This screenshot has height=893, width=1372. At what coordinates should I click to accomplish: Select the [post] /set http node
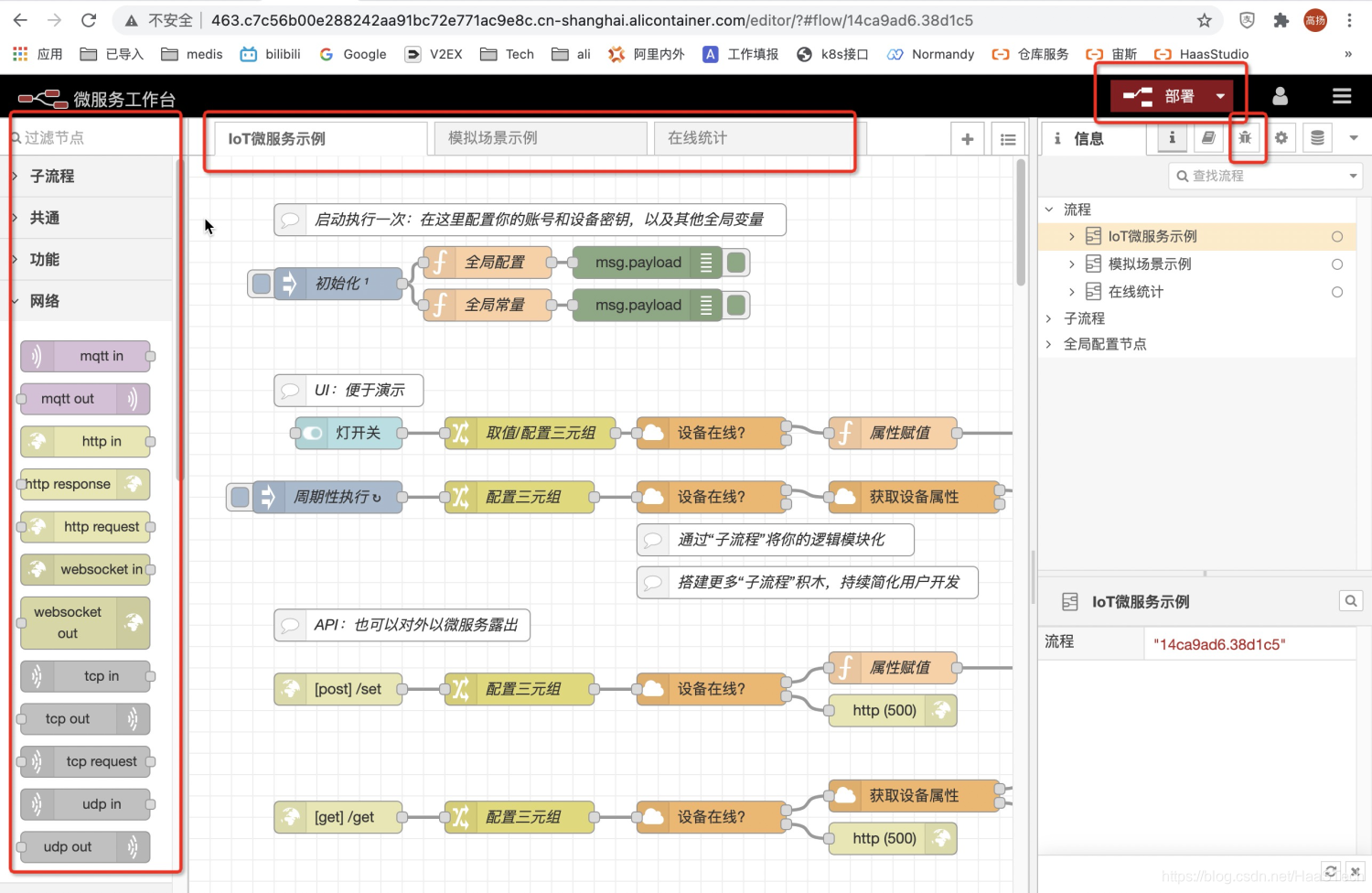click(338, 689)
